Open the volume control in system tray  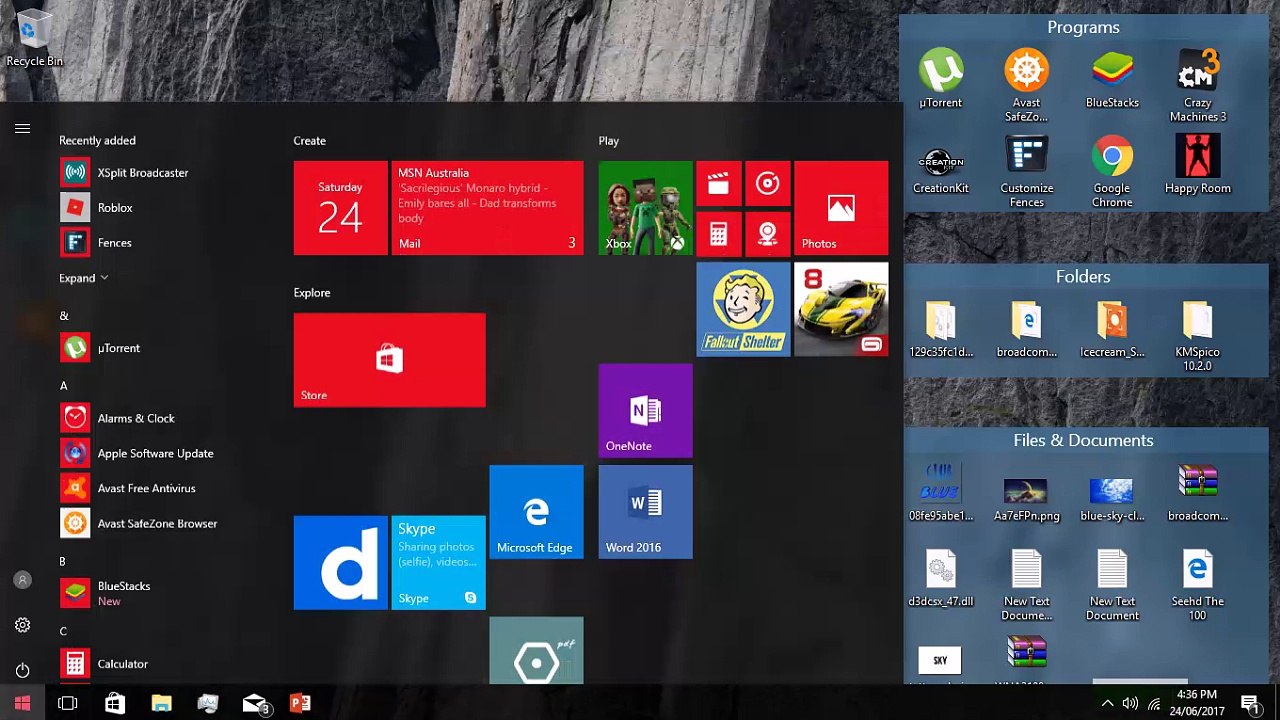(1131, 704)
